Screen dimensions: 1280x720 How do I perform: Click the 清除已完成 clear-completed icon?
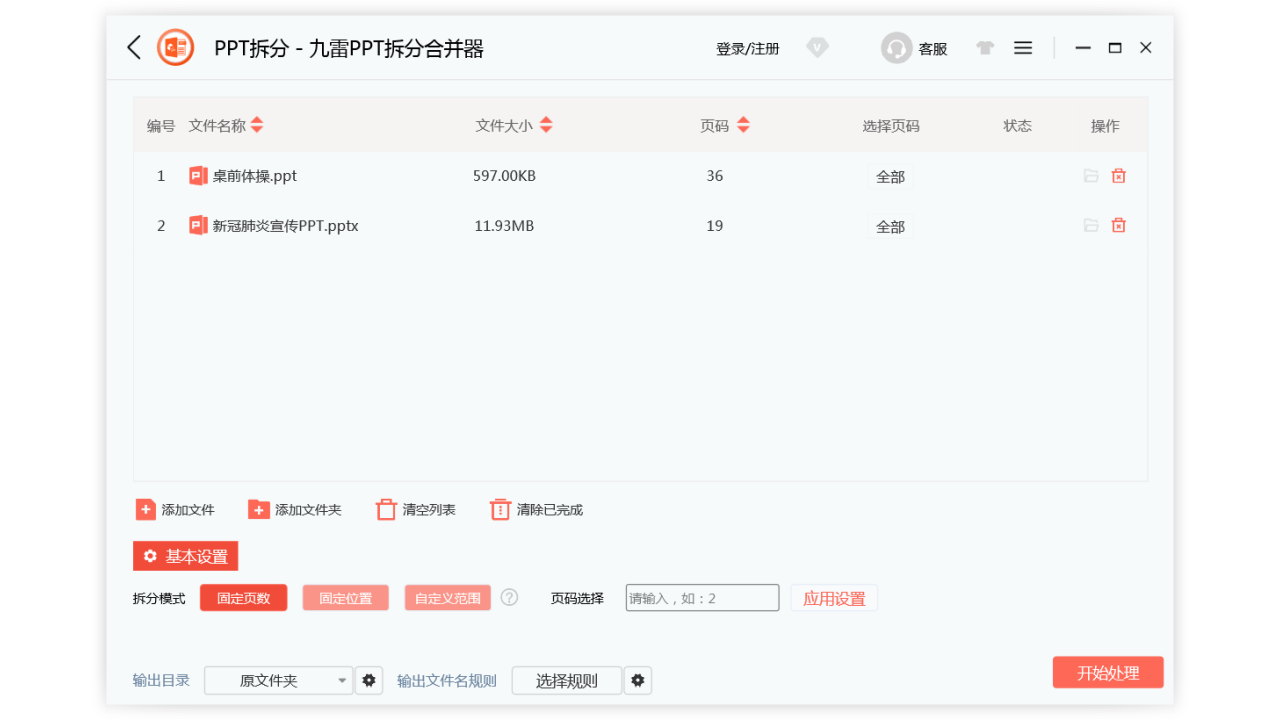click(x=500, y=509)
